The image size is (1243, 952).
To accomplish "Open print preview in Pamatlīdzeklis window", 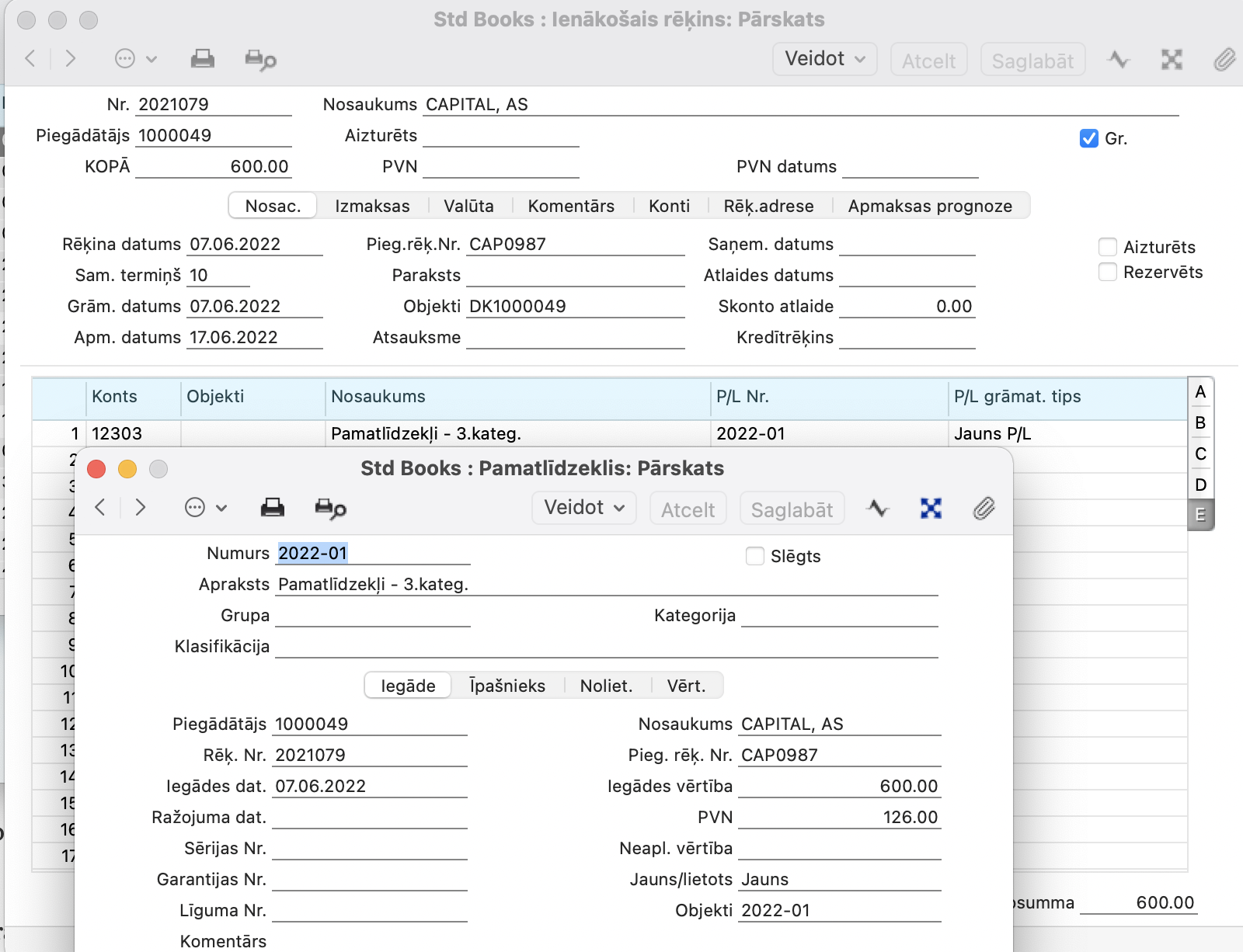I will click(x=330, y=509).
